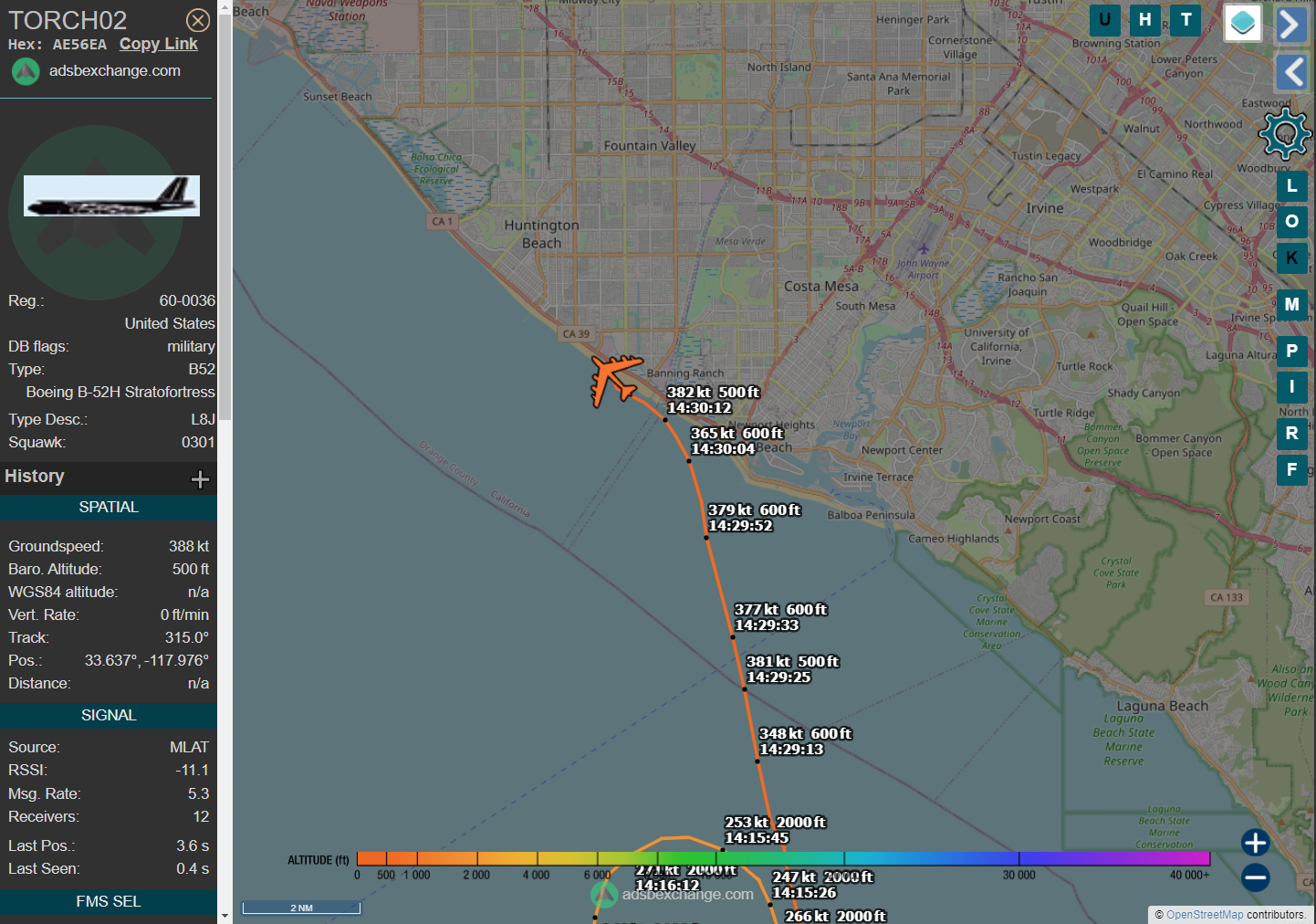Click the Receivers 12 value
This screenshot has width=1316, height=924.
pos(201,816)
